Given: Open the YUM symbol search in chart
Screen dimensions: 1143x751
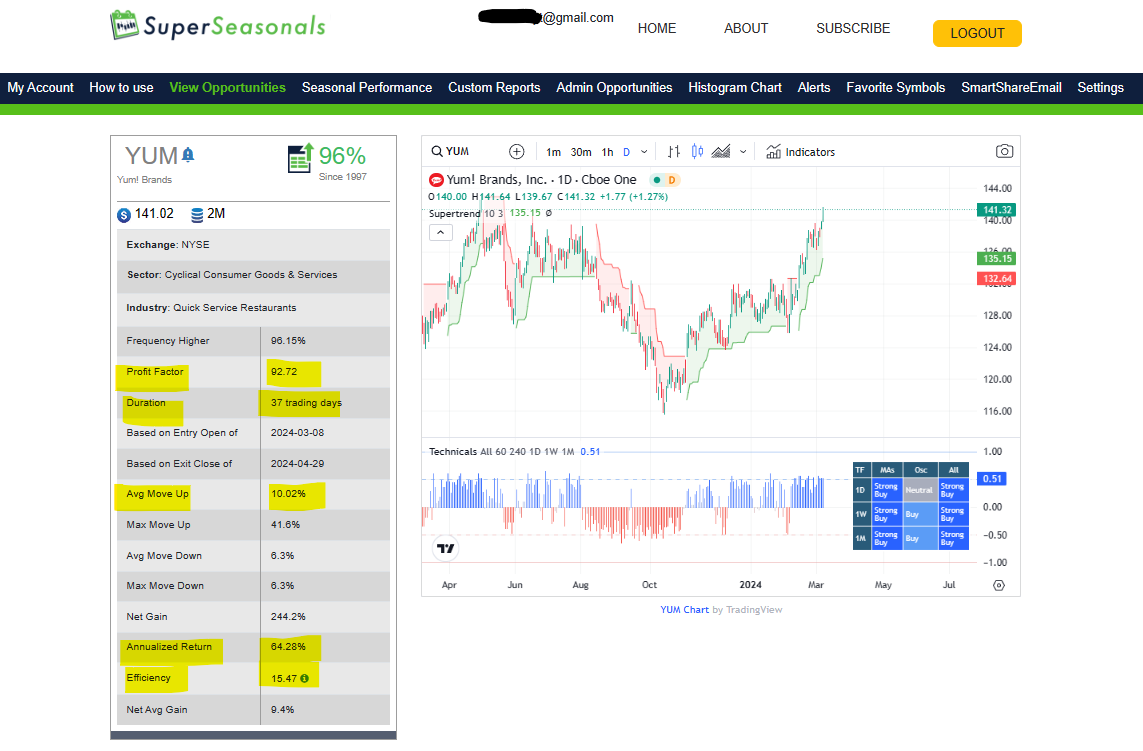Looking at the screenshot, I should pos(450,152).
